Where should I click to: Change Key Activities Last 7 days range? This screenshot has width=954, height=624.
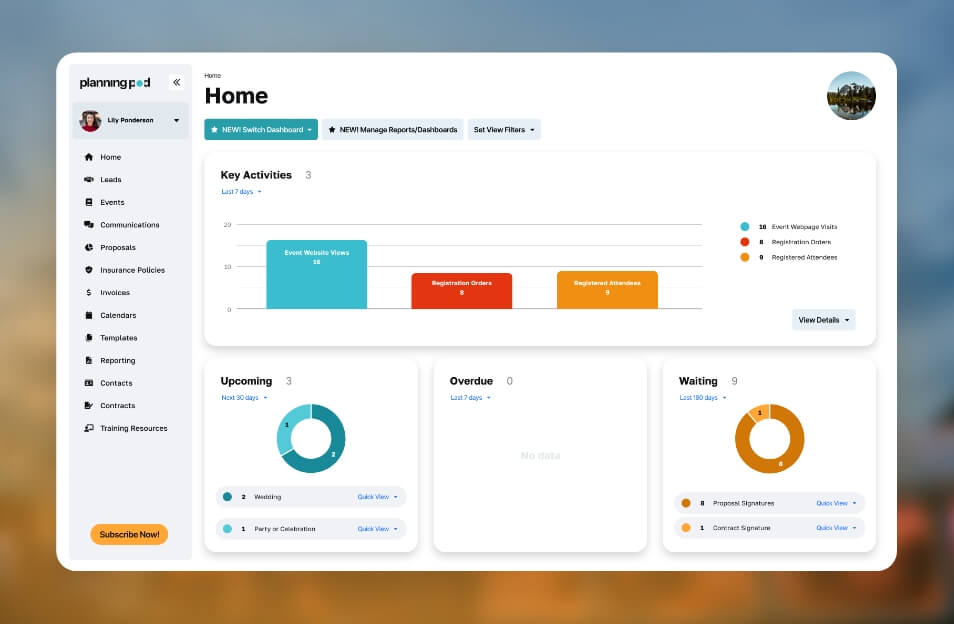(242, 192)
